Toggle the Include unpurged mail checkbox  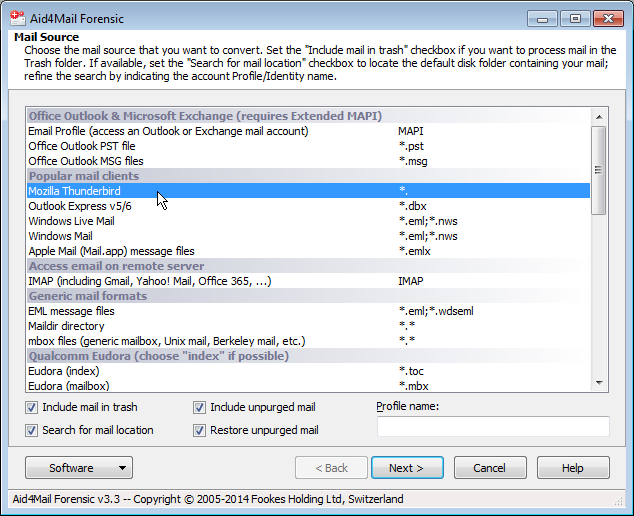pos(199,407)
